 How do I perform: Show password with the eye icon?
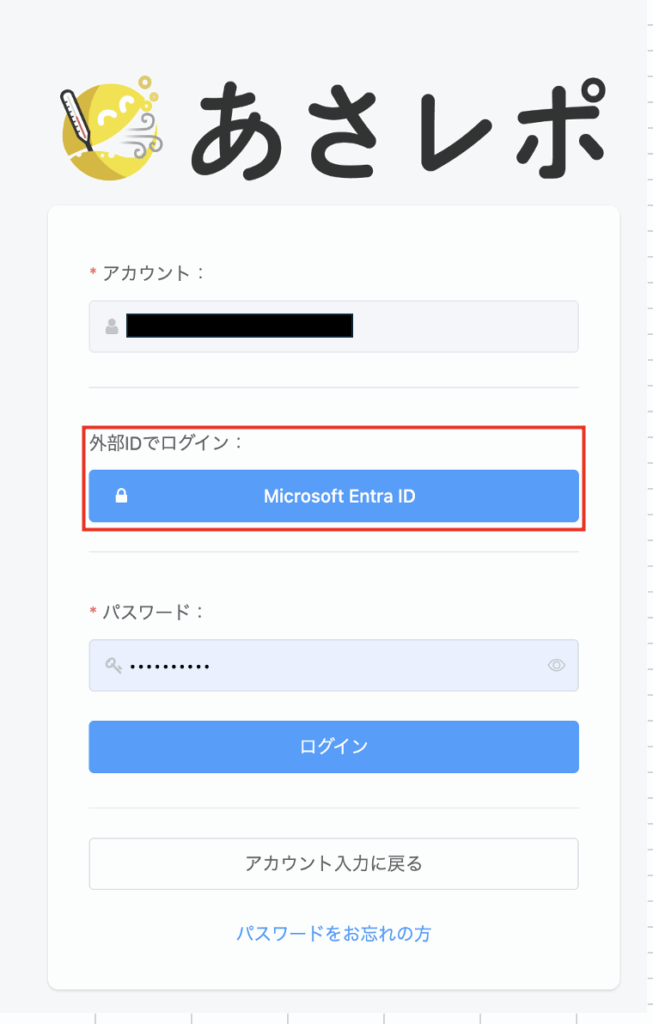coord(557,665)
